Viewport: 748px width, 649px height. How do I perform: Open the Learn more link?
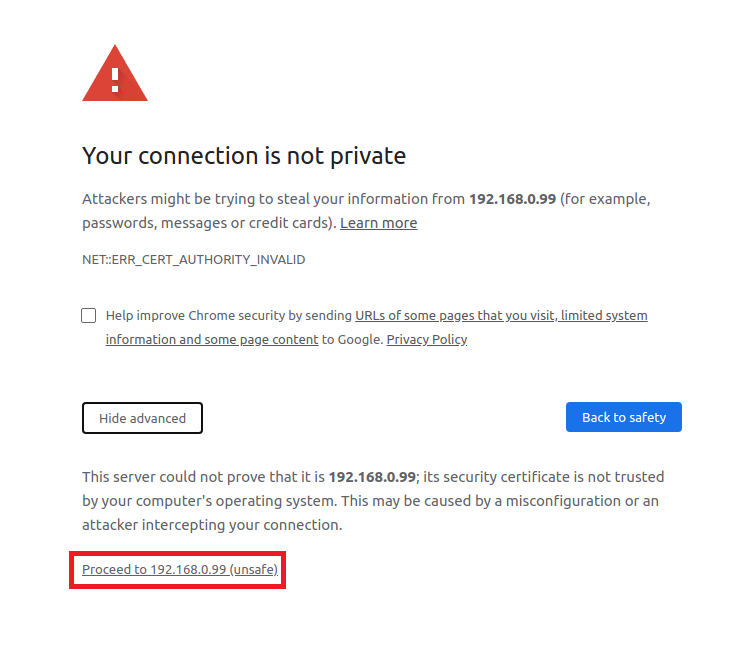pyautogui.click(x=378, y=223)
